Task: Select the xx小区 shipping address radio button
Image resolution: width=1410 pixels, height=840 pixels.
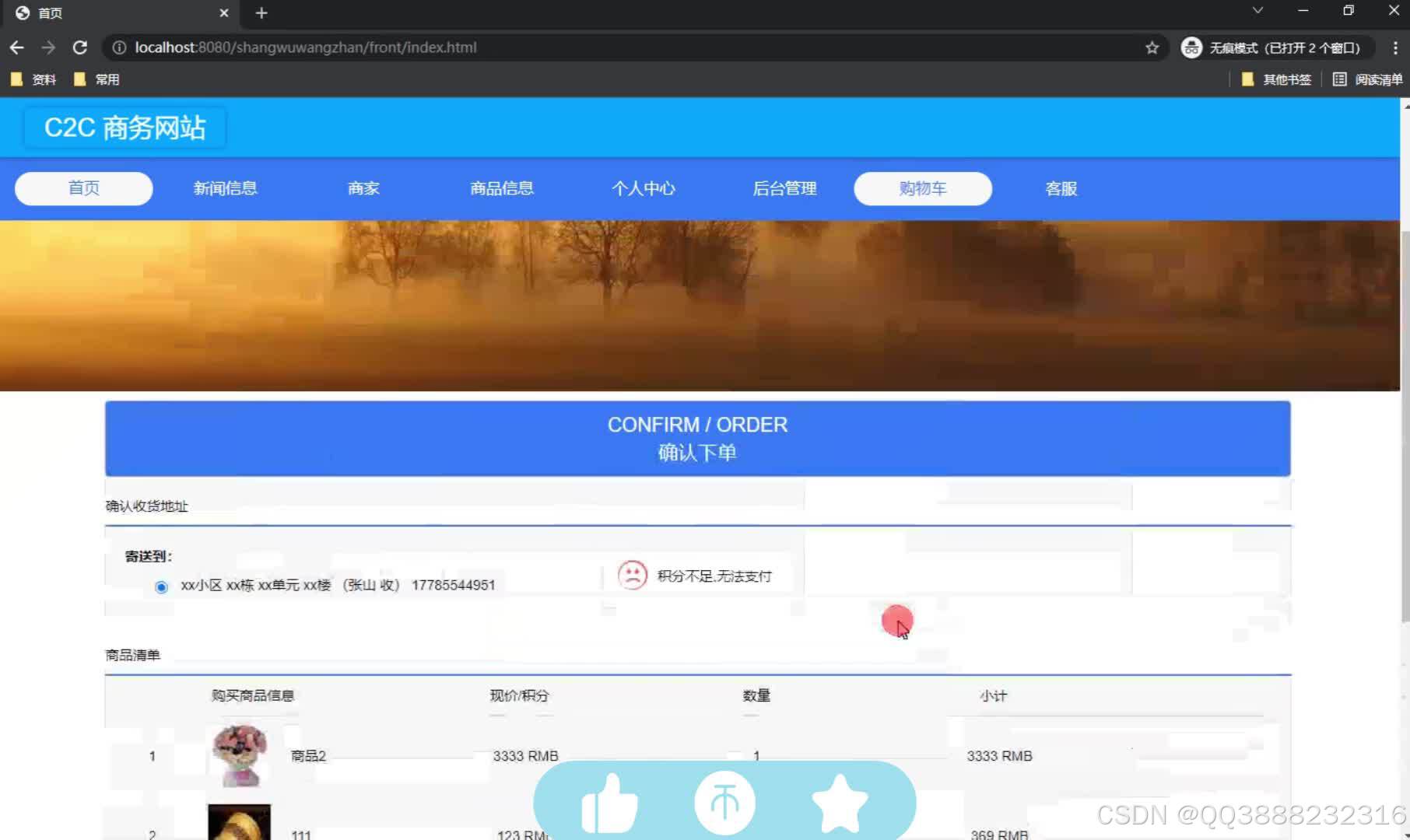Action: (161, 587)
